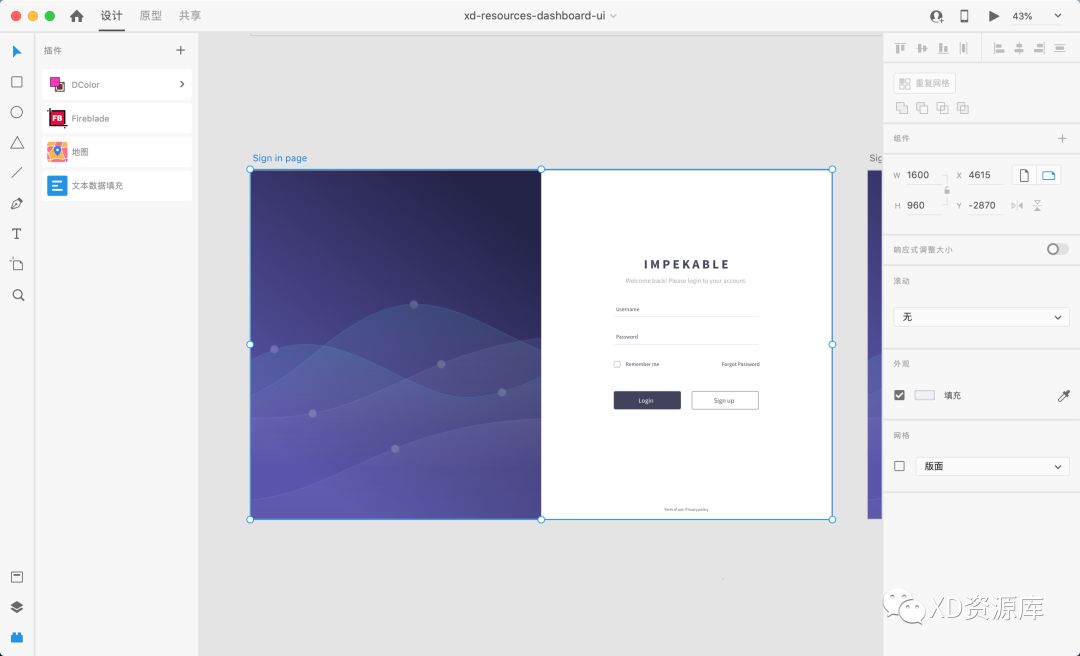This screenshot has height=656, width=1080.
Task: Click the Login button on artboard
Action: (x=647, y=400)
